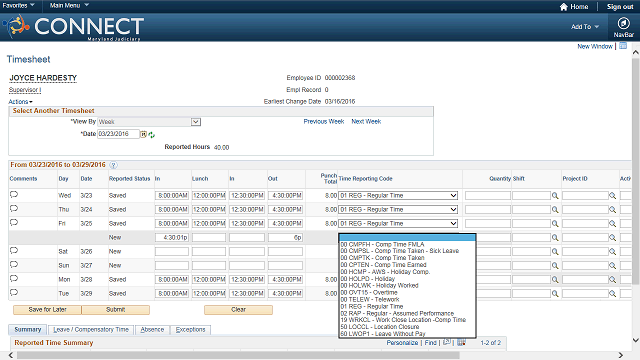Look up Shift for Thu 3/24 row
Image resolution: width=640 pixels, height=360 pixels.
555,210
